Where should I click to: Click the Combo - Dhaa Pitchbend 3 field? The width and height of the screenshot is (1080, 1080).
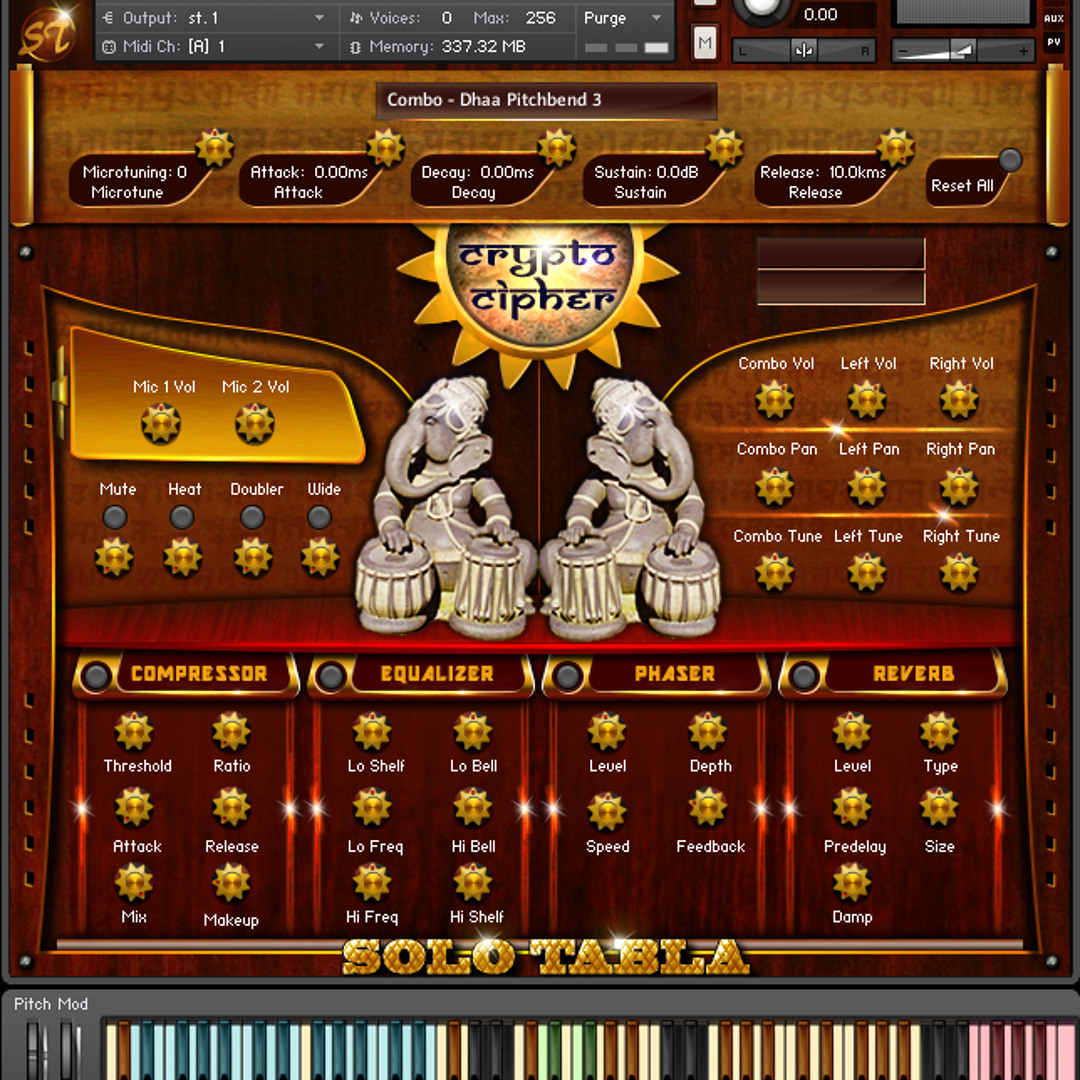(546, 100)
